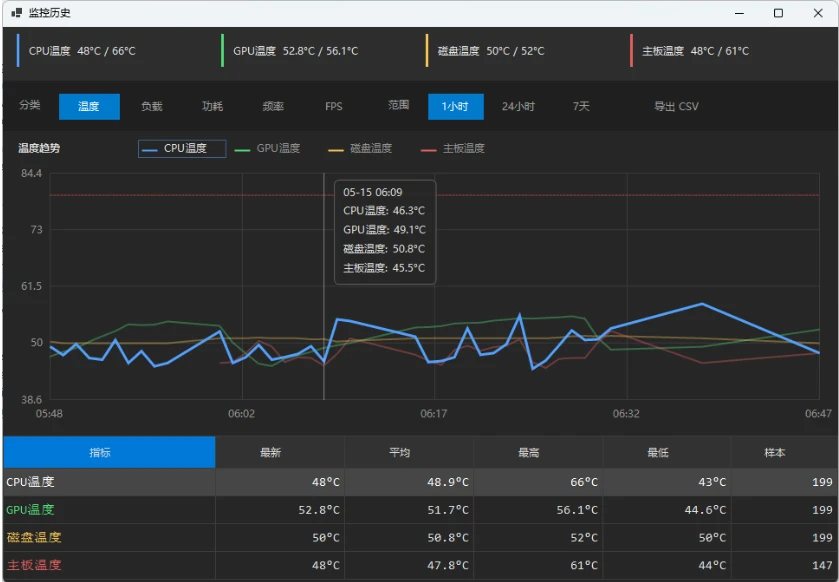The width and height of the screenshot is (839, 582).
Task: Open the 功耗 category tab
Action: click(212, 106)
